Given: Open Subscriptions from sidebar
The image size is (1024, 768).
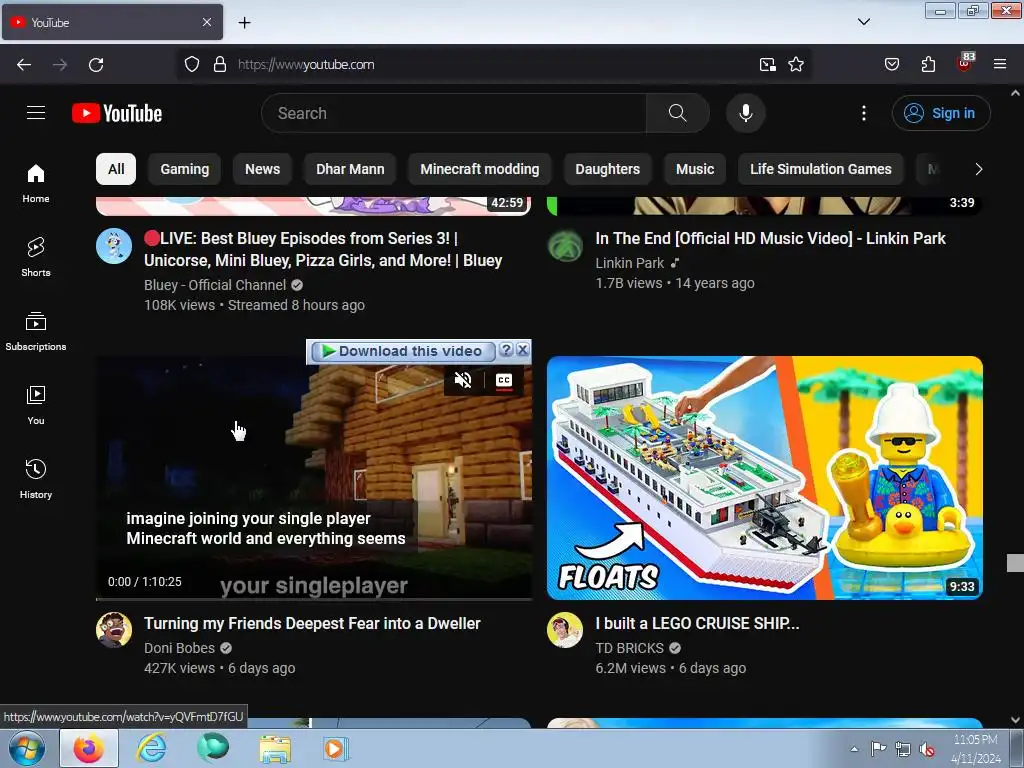Looking at the screenshot, I should click(x=36, y=332).
